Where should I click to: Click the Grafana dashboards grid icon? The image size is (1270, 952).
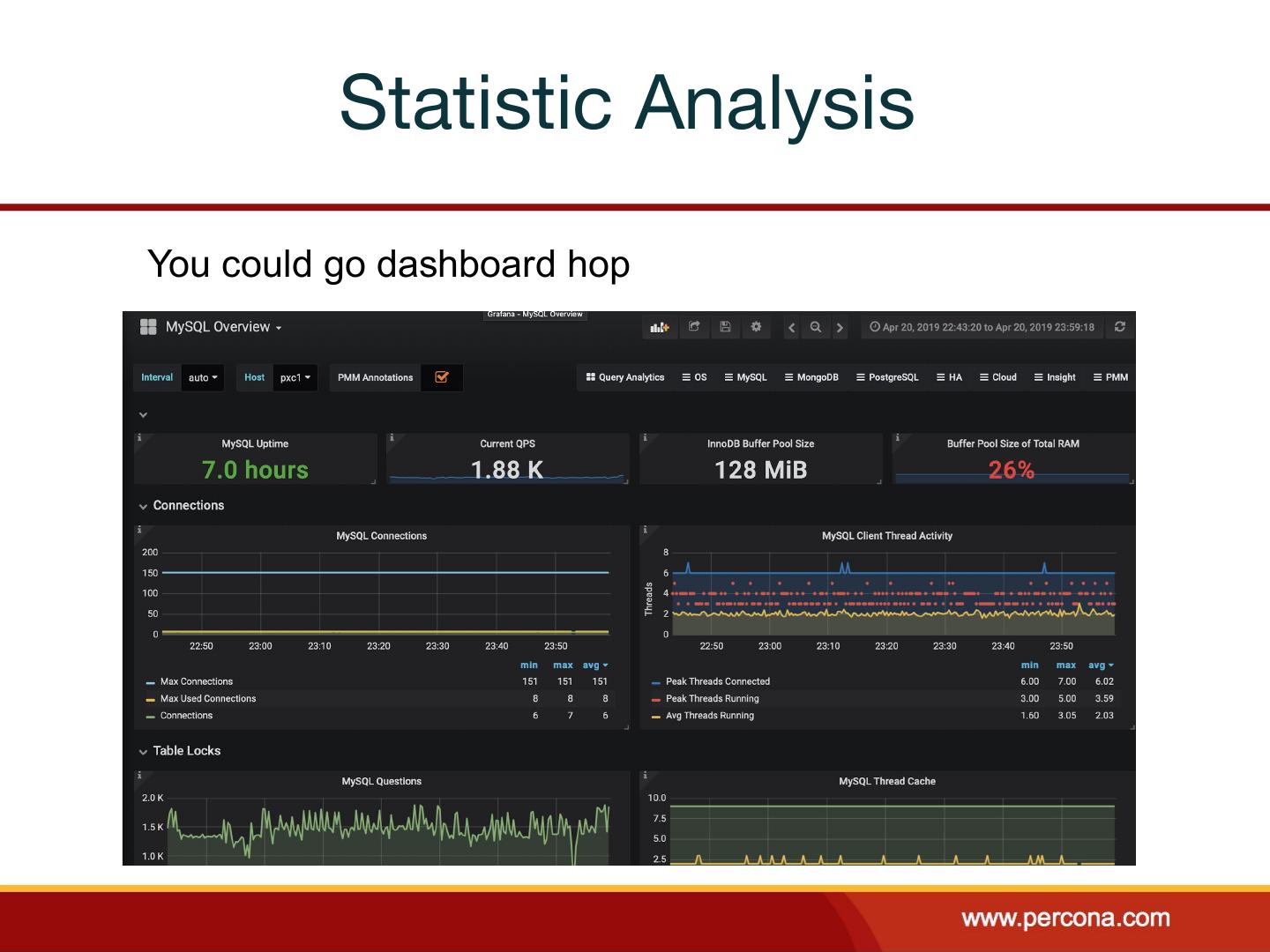(x=148, y=327)
